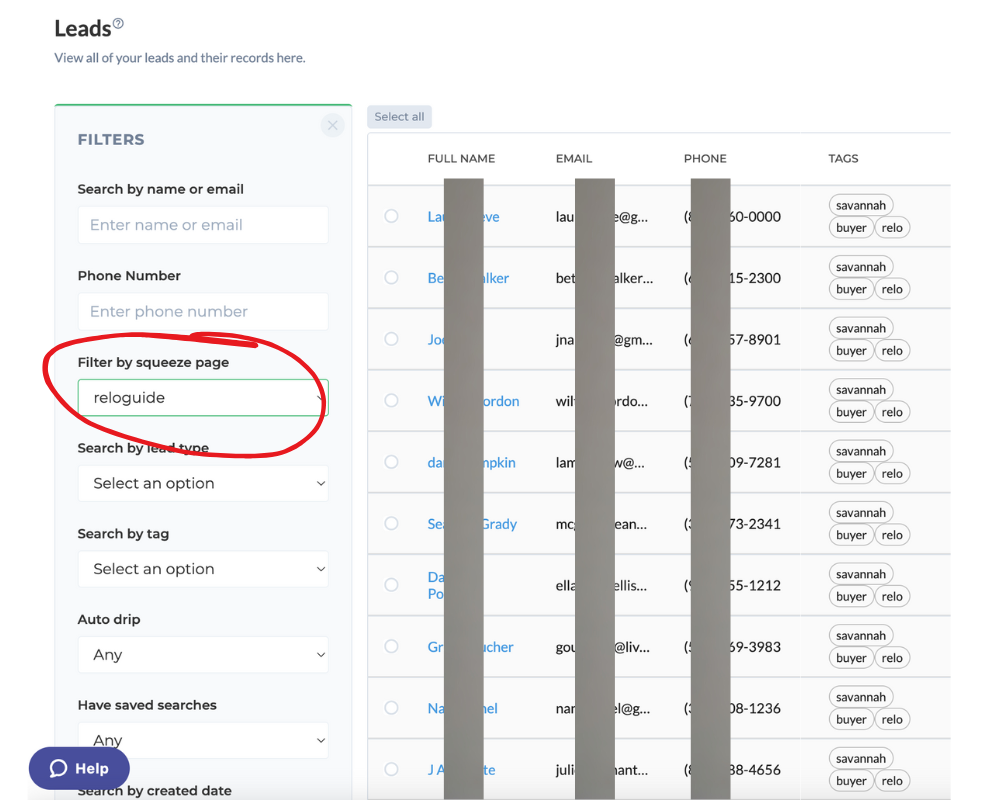Open the Search by lead type dropdown
This screenshot has height=800, width=1000.
coord(203,483)
